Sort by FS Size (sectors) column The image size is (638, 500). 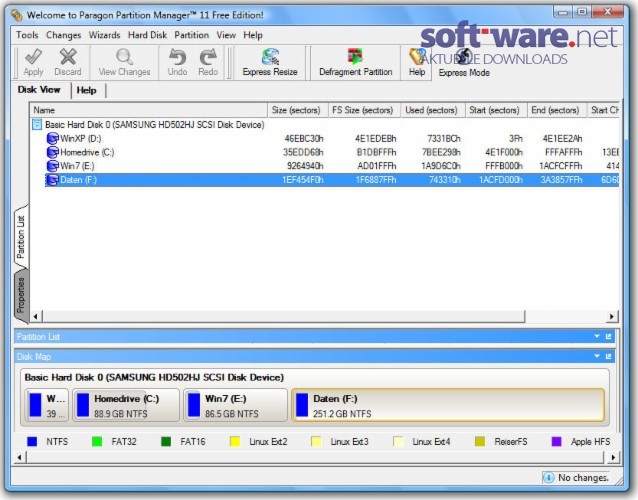point(364,110)
